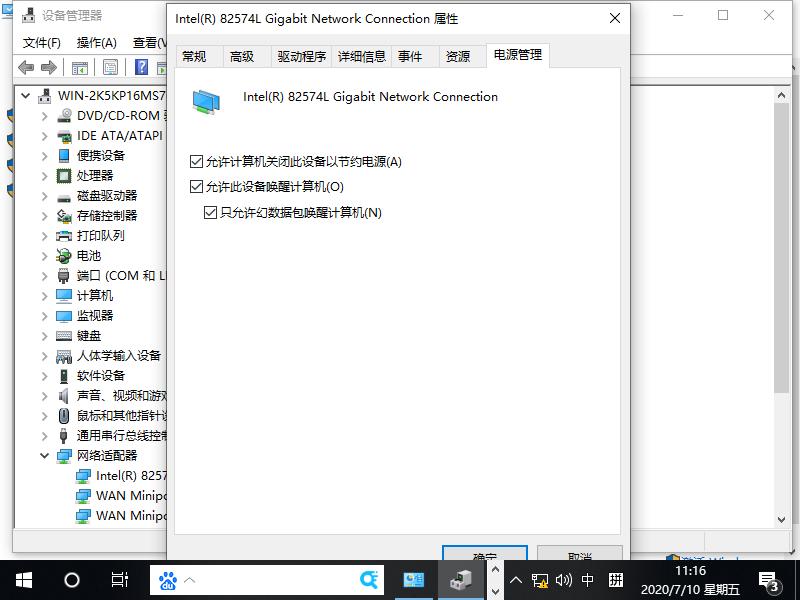This screenshot has width=800, height=600.
Task: Click the network adapter icon beside Intel 82574L
Action: coord(82,475)
